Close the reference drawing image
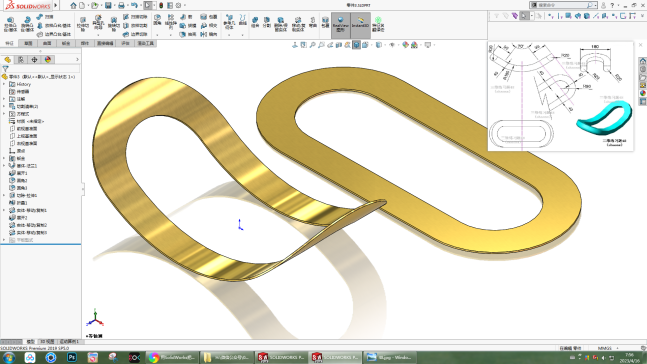 coord(640,45)
